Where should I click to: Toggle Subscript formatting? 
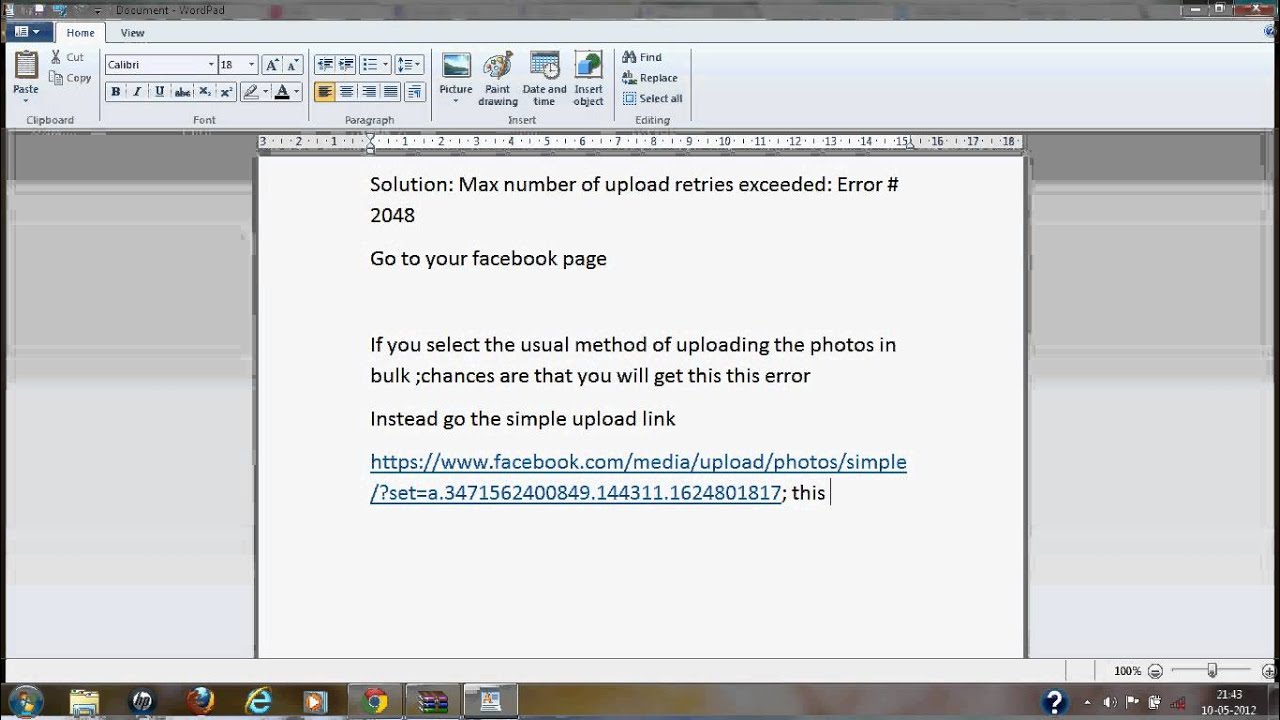click(x=204, y=92)
